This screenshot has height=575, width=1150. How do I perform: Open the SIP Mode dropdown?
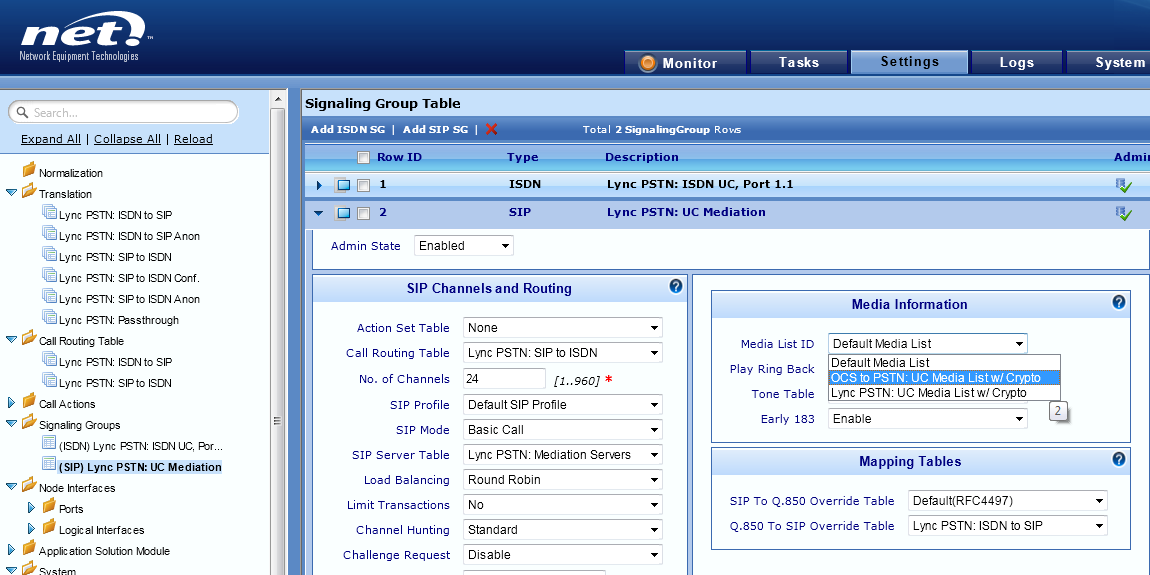563,430
